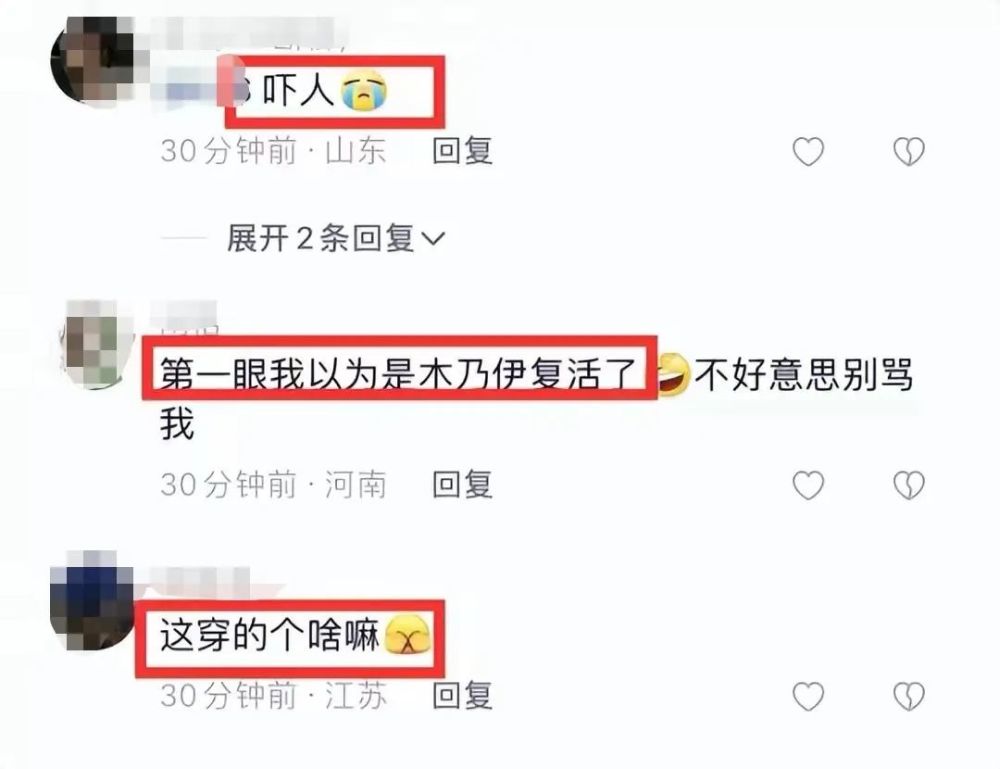Dislike the 江苏 comment with broken heart

pos(909,696)
